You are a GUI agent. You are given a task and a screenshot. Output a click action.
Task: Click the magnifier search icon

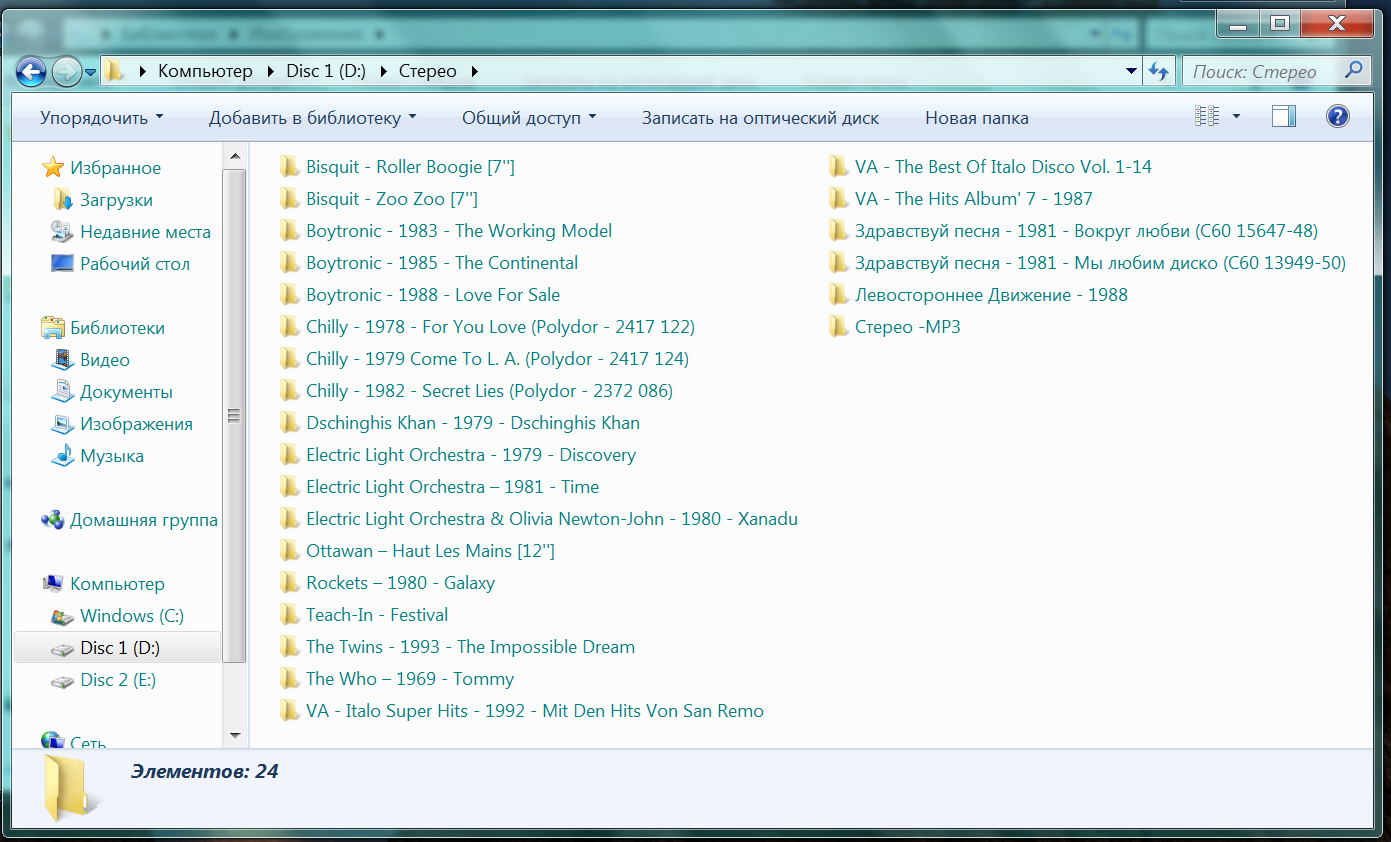(x=1354, y=71)
